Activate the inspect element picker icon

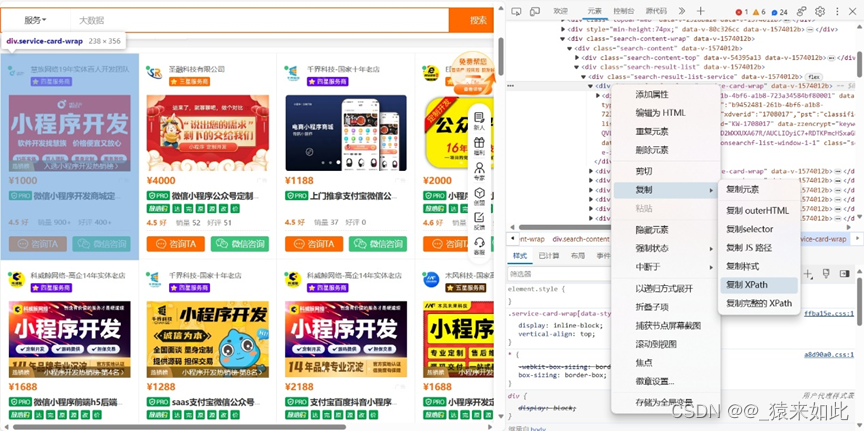pyautogui.click(x=516, y=11)
